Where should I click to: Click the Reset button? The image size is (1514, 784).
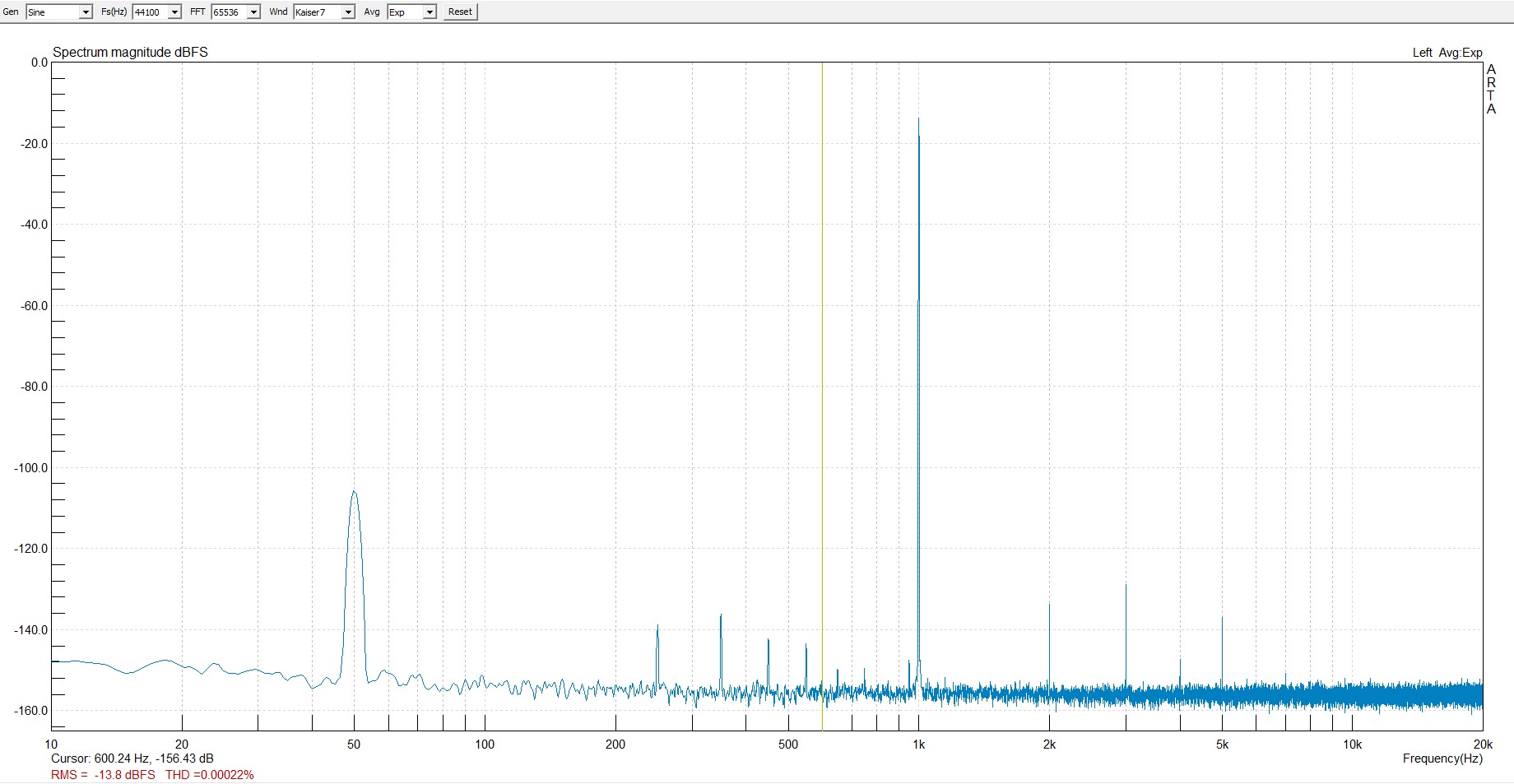[x=461, y=12]
